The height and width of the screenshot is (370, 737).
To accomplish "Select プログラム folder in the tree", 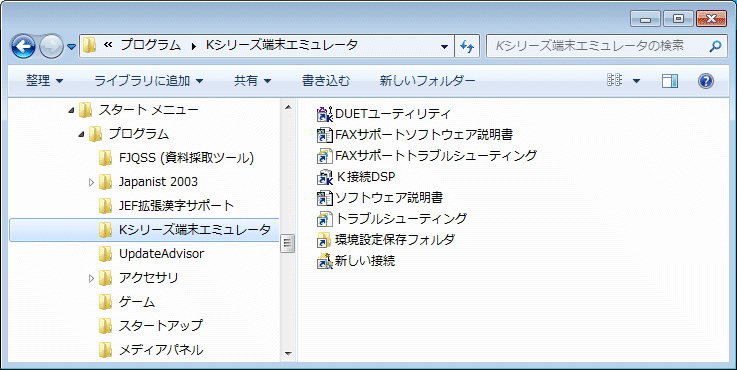I will point(138,134).
